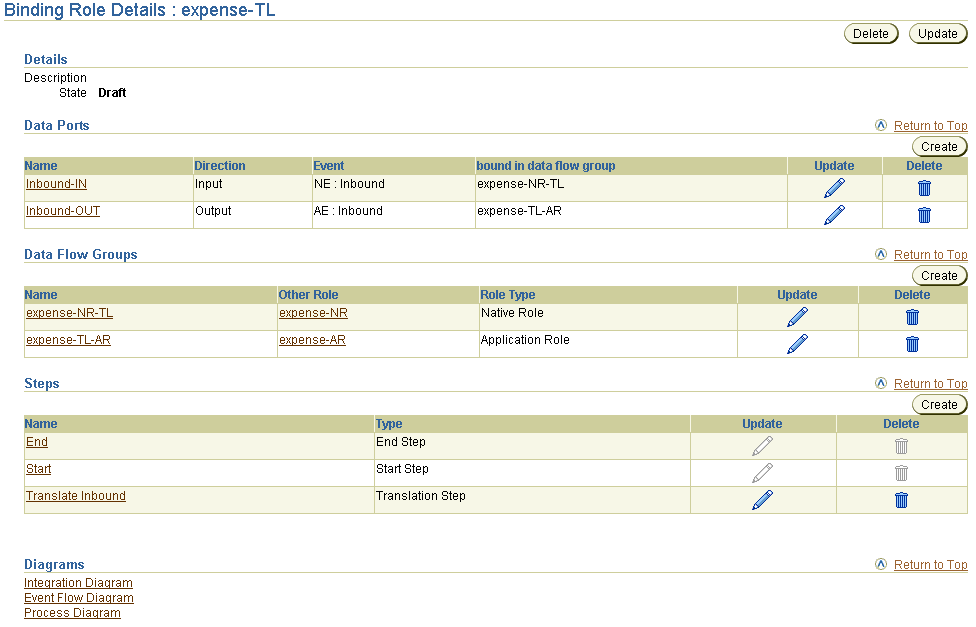976x627 pixels.
Task: Edit the Translate Inbound step pencil icon
Action: coord(762,499)
